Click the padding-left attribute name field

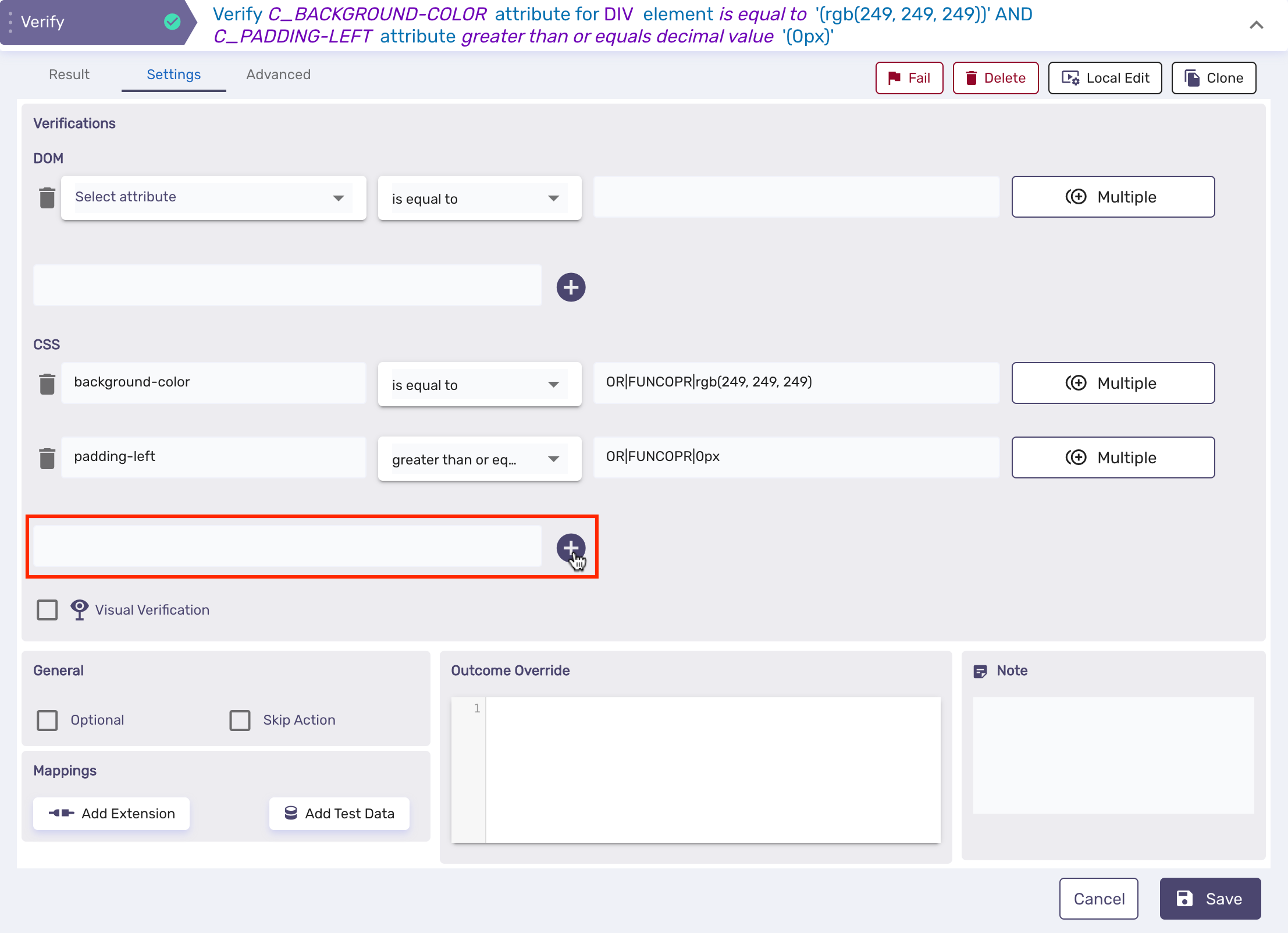214,457
